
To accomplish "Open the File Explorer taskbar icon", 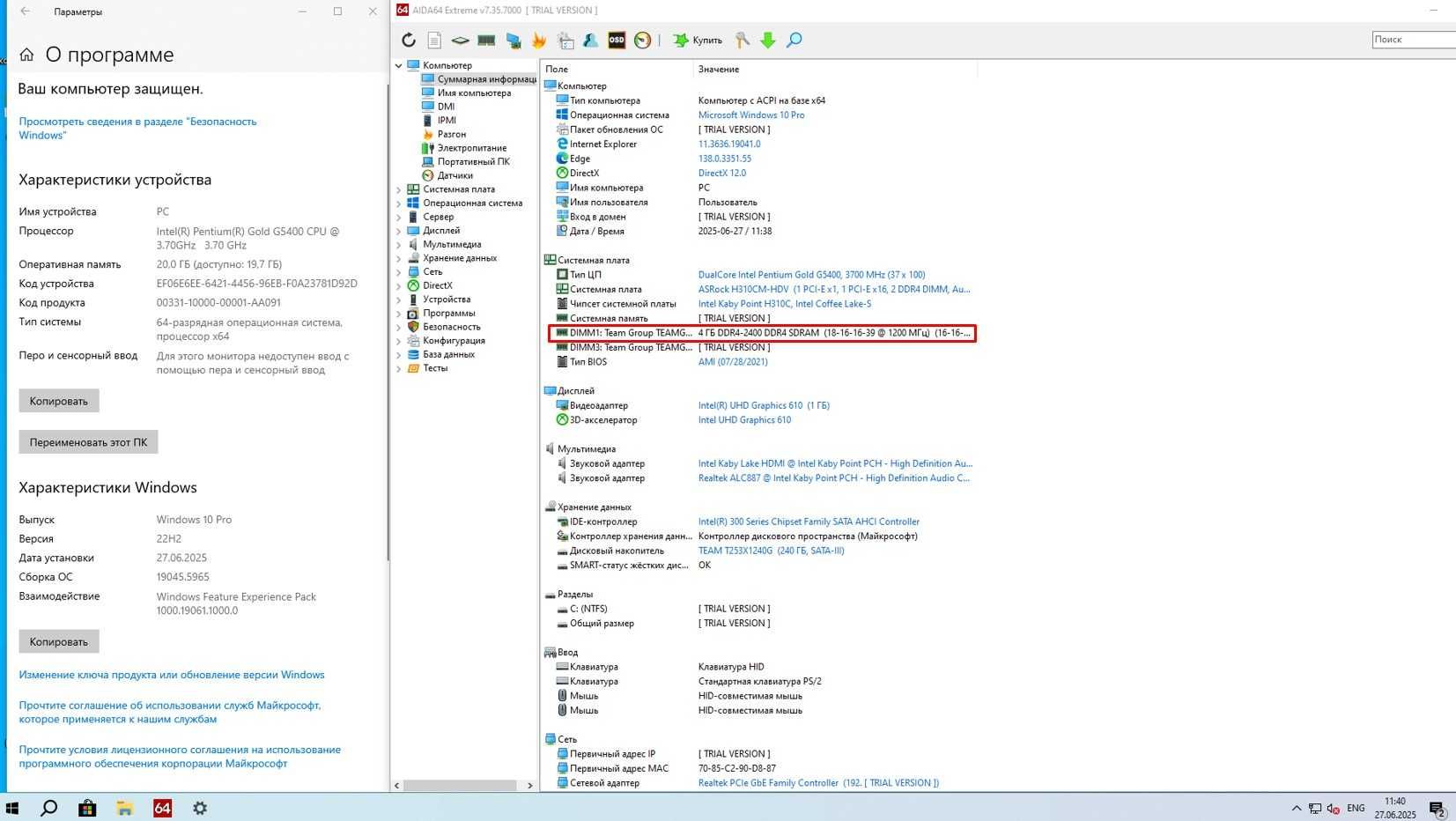I will tap(125, 808).
